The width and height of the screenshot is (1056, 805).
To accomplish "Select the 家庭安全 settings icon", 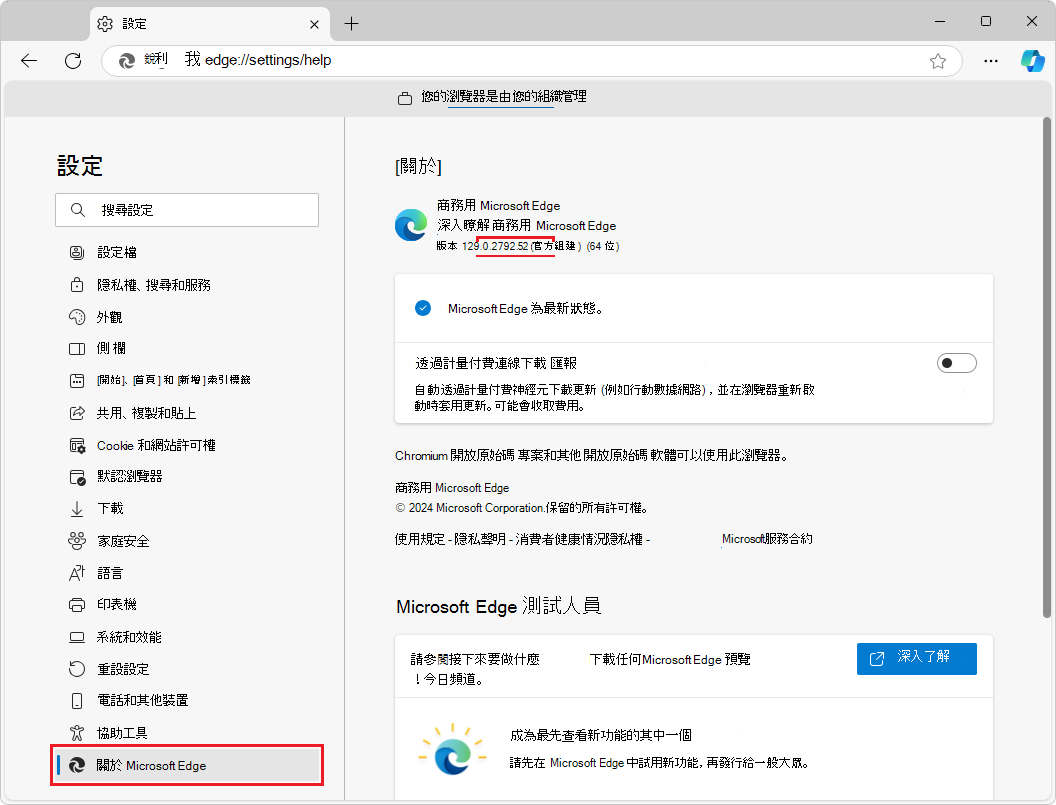I will 77,540.
